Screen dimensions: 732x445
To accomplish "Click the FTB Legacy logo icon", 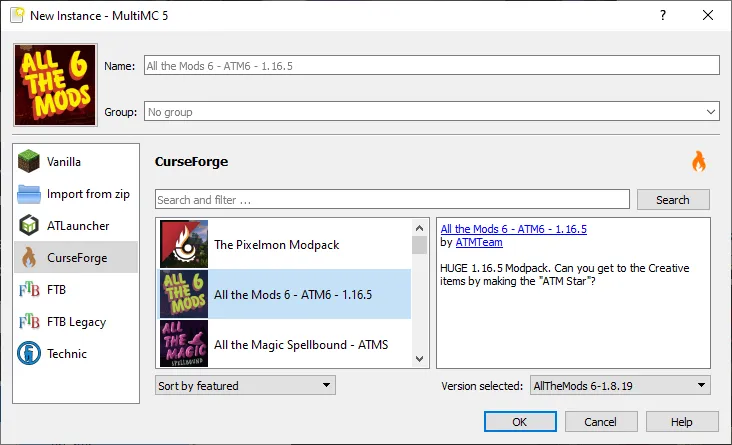I will pos(29,322).
